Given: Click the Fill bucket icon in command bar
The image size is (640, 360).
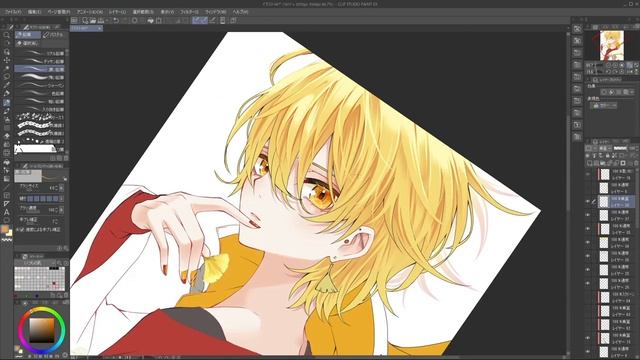Looking at the screenshot, I should click(151, 20).
